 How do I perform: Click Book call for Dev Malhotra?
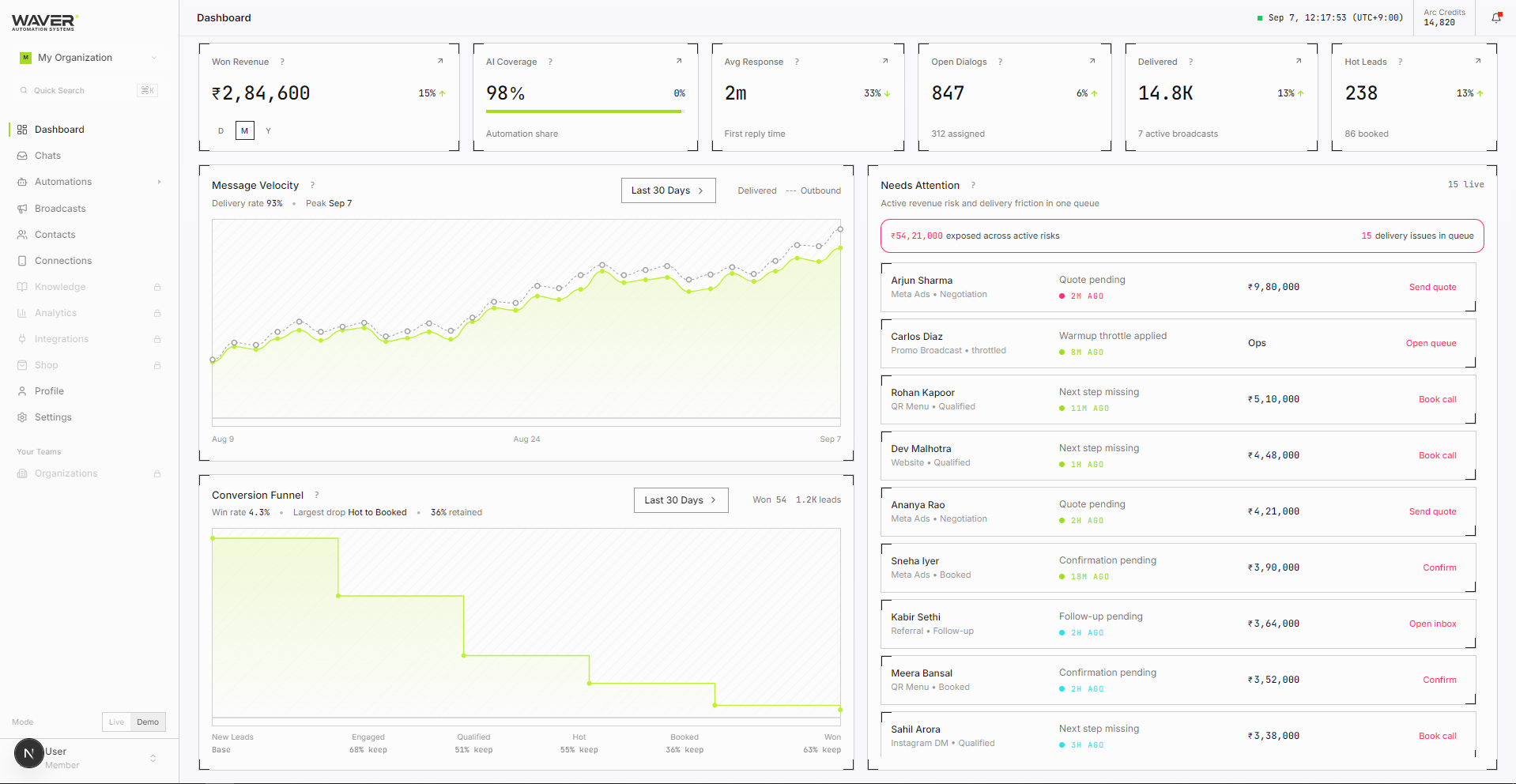coord(1437,455)
